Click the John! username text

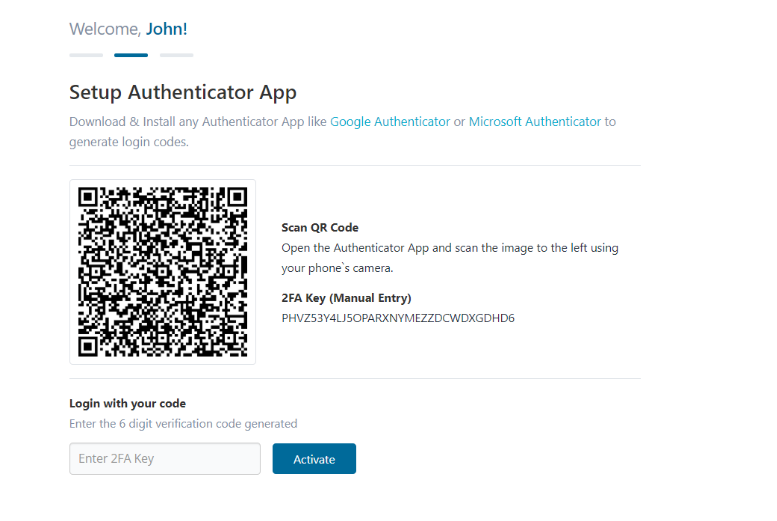pos(166,29)
